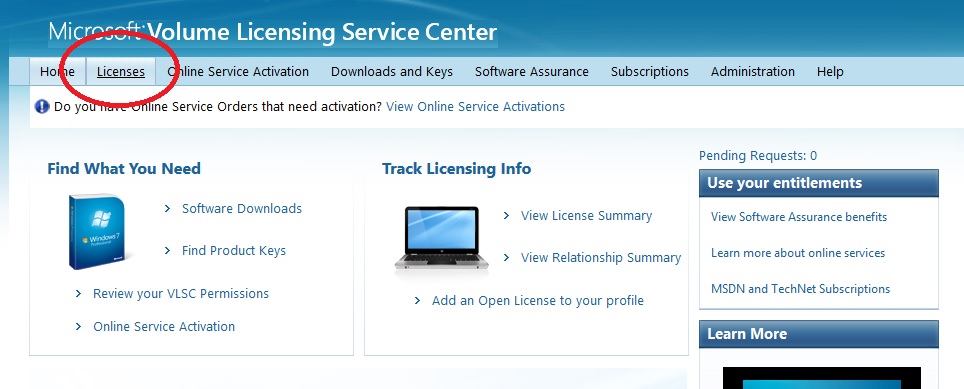Open View Online Service Activations link
This screenshot has height=389, width=964.
pyautogui.click(x=475, y=107)
